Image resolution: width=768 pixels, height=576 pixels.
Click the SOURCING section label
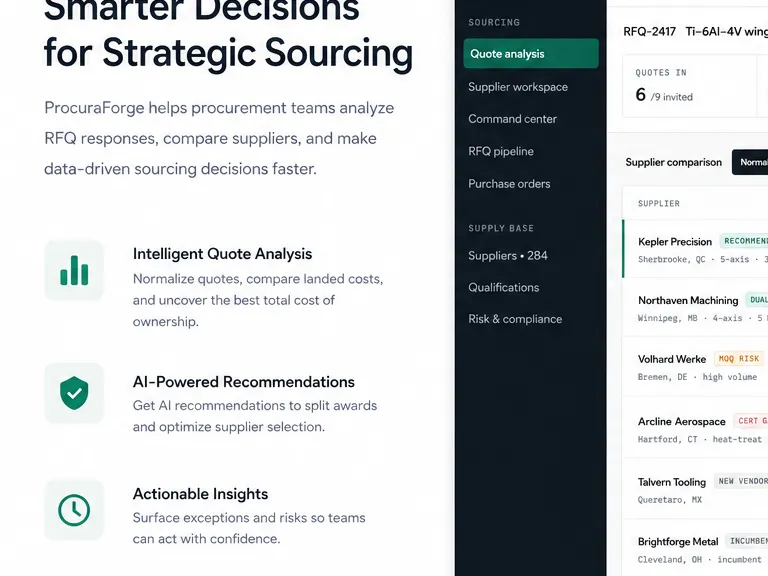tap(494, 22)
